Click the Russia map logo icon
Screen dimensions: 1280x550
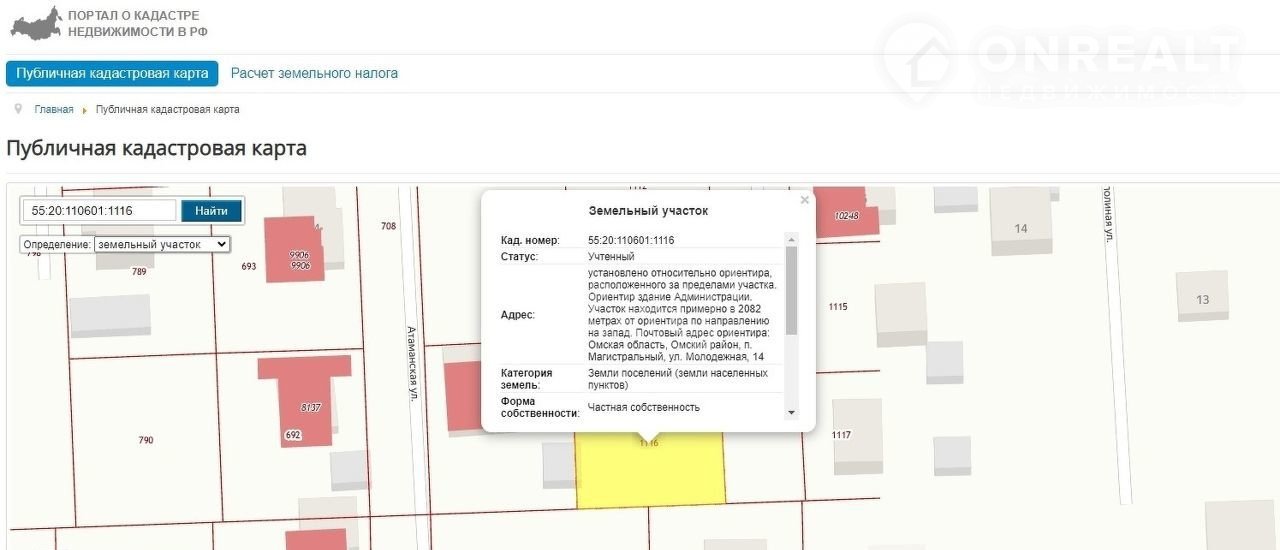[35, 23]
